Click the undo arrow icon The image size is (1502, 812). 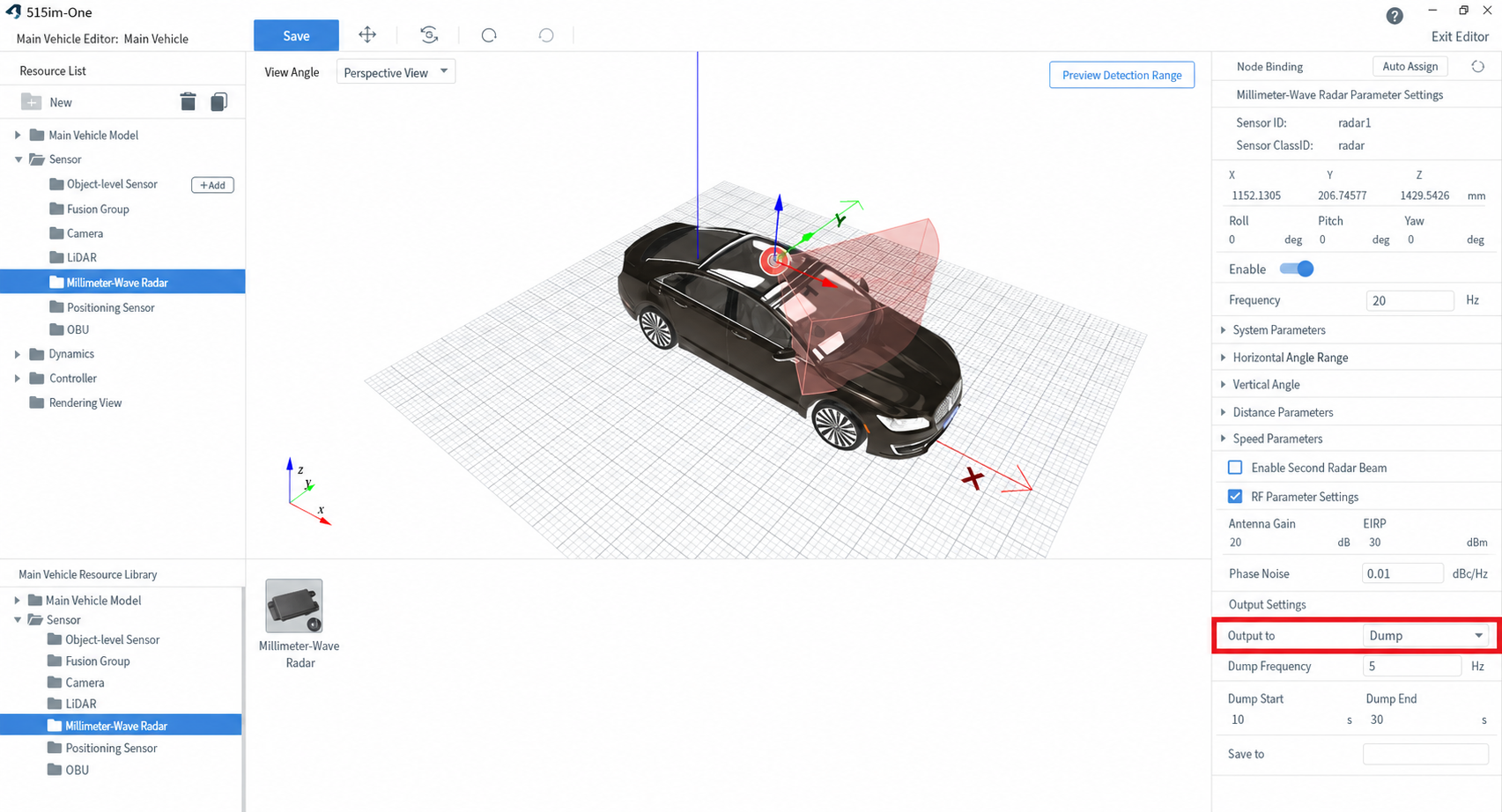[x=489, y=35]
